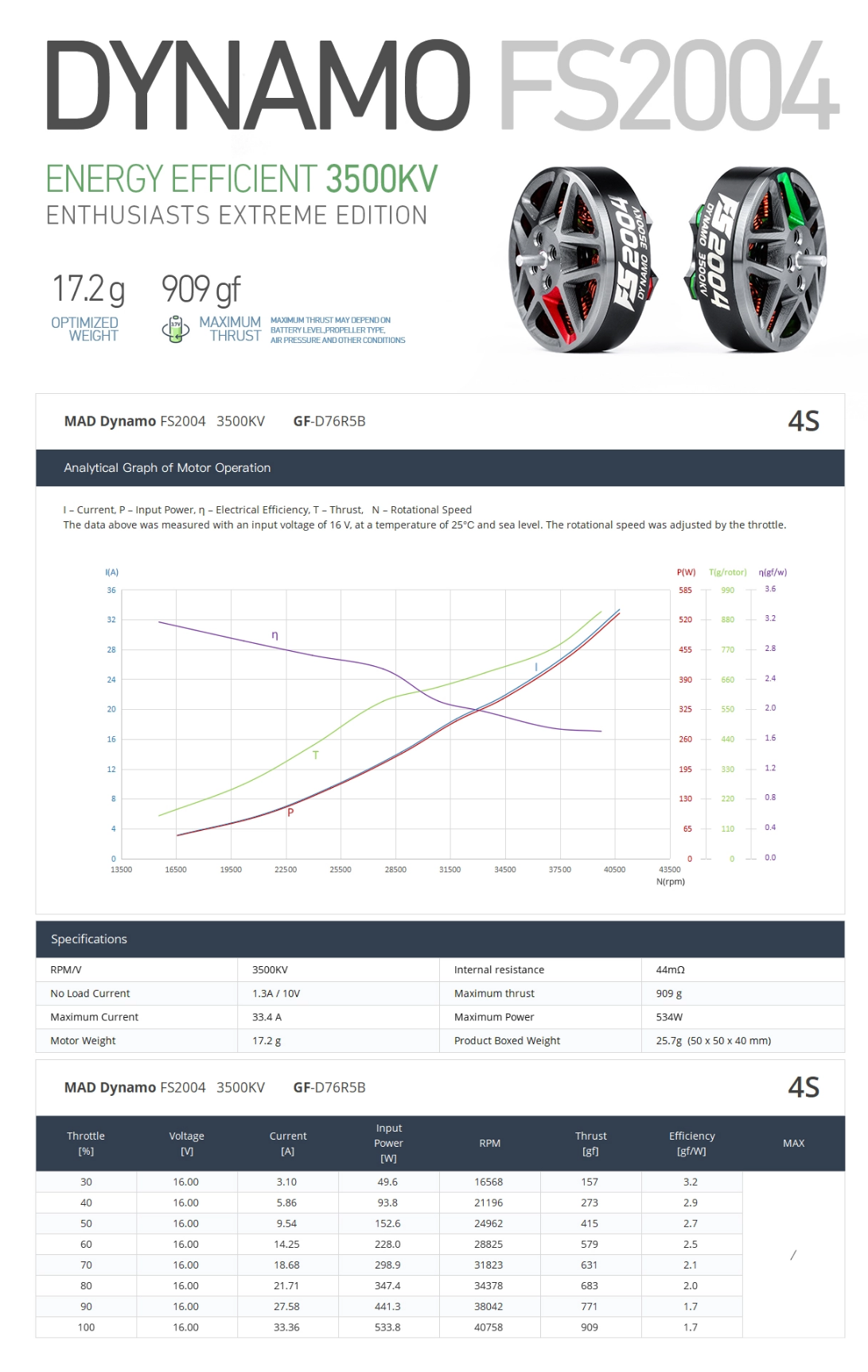The width and height of the screenshot is (868, 1372).
Task: Click the slash in the MAX column
Action: (x=793, y=1255)
